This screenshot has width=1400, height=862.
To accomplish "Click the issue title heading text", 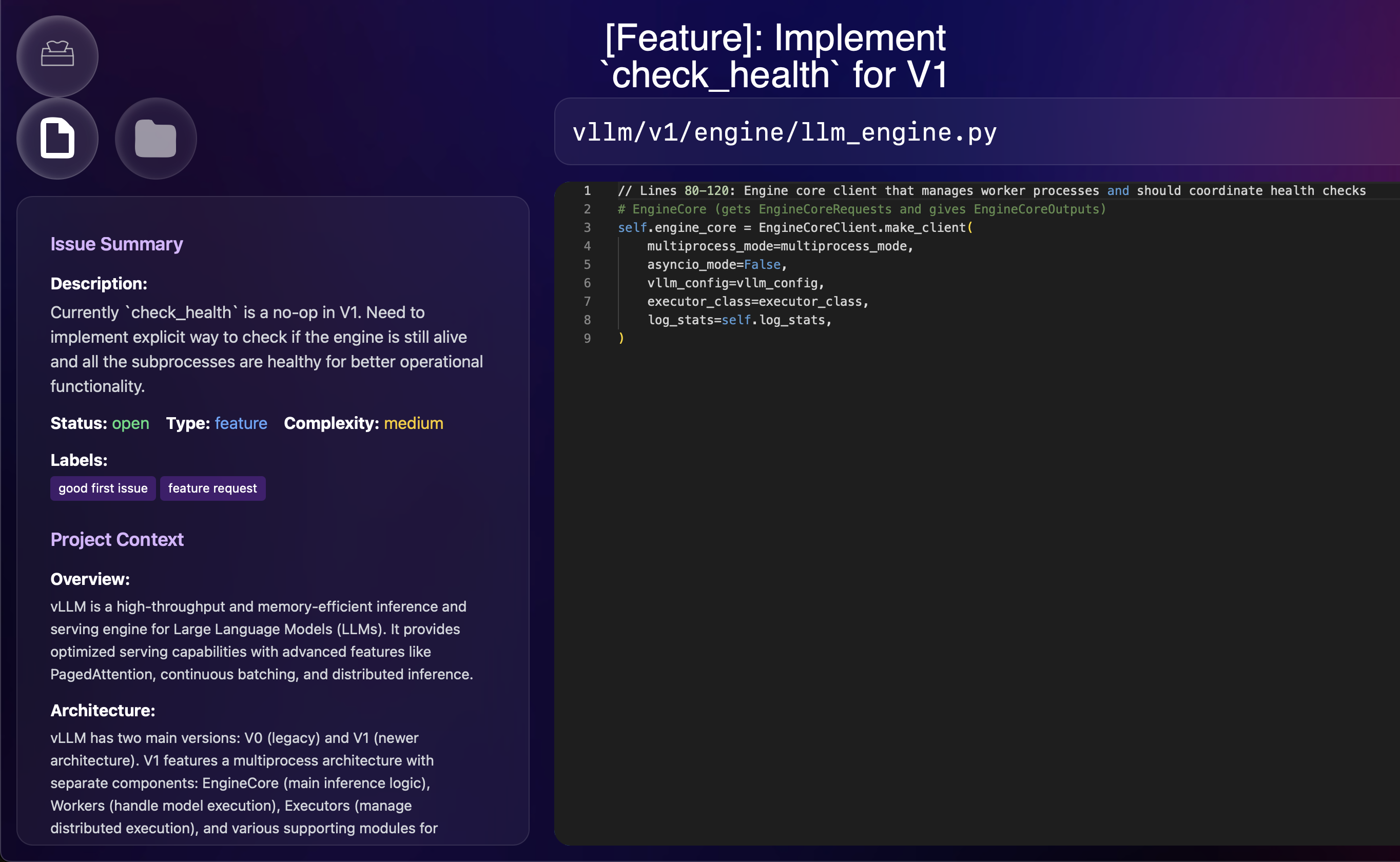I will [x=775, y=56].
